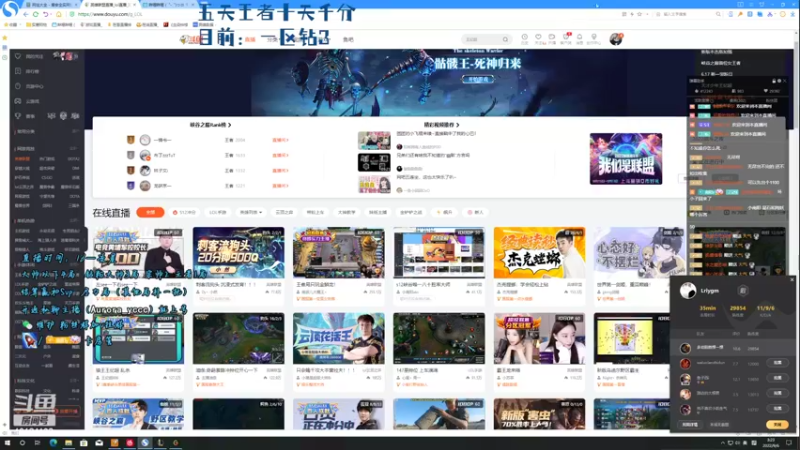Open the messages icon with red badge

click(x=566, y=37)
